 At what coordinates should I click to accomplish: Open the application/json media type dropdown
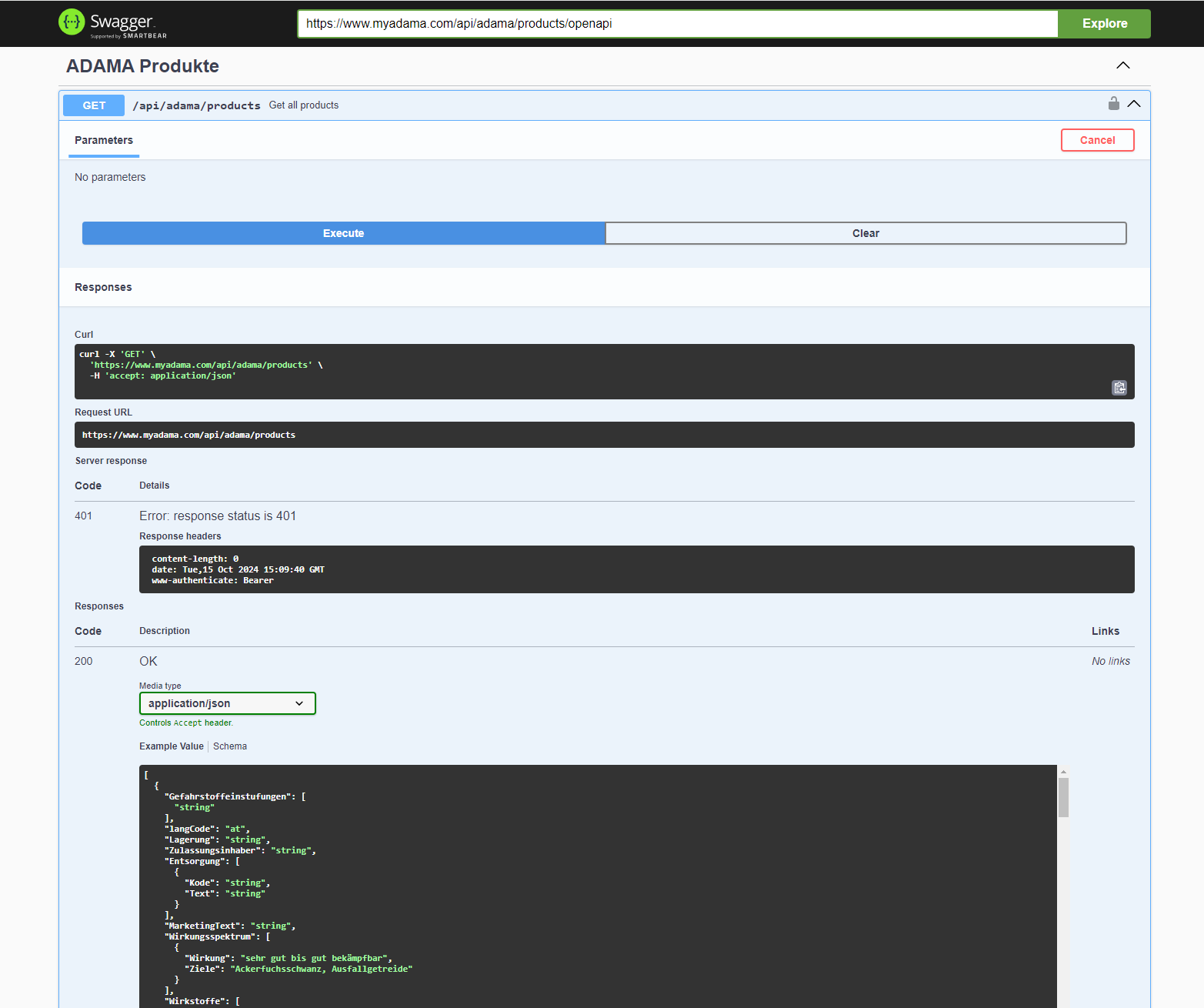228,703
